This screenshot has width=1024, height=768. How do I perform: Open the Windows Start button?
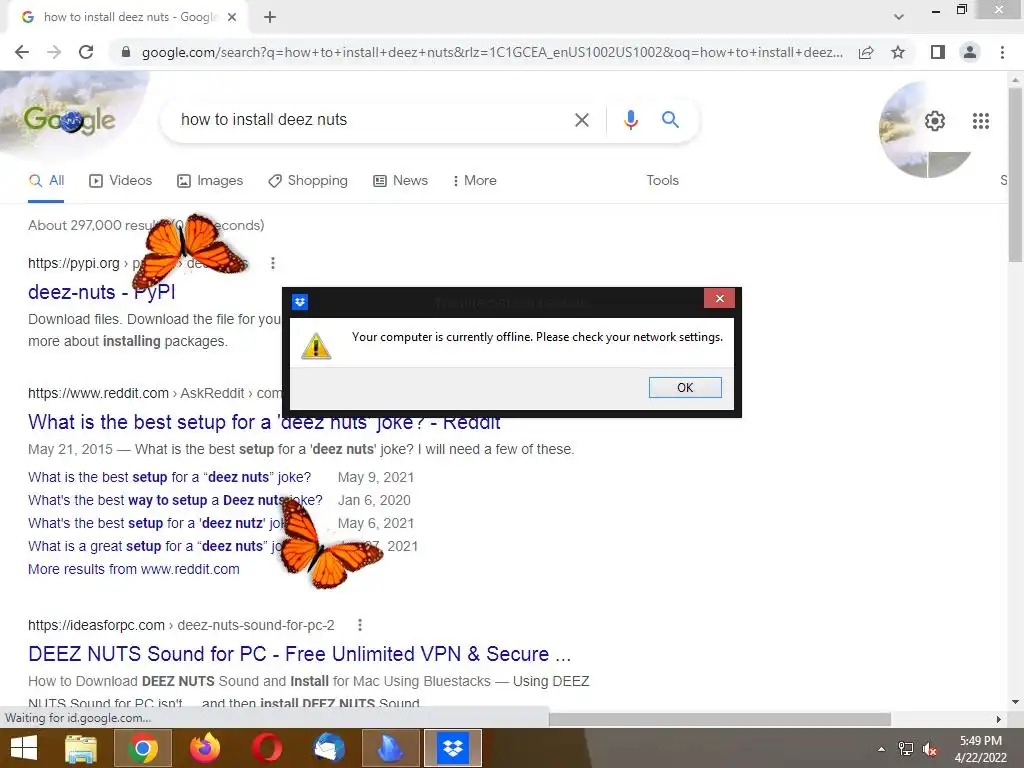(x=24, y=748)
